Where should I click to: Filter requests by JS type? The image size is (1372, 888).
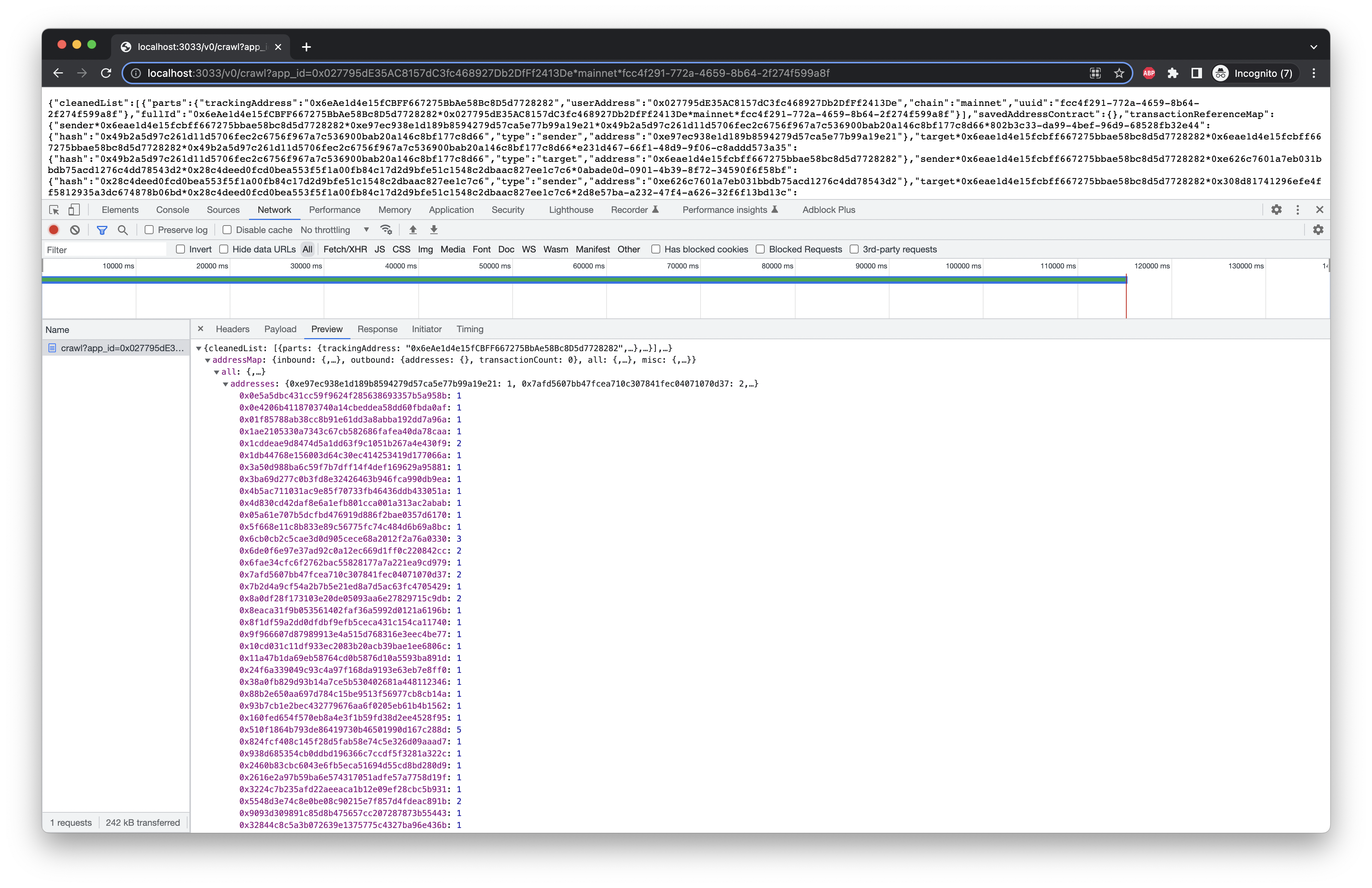[379, 249]
